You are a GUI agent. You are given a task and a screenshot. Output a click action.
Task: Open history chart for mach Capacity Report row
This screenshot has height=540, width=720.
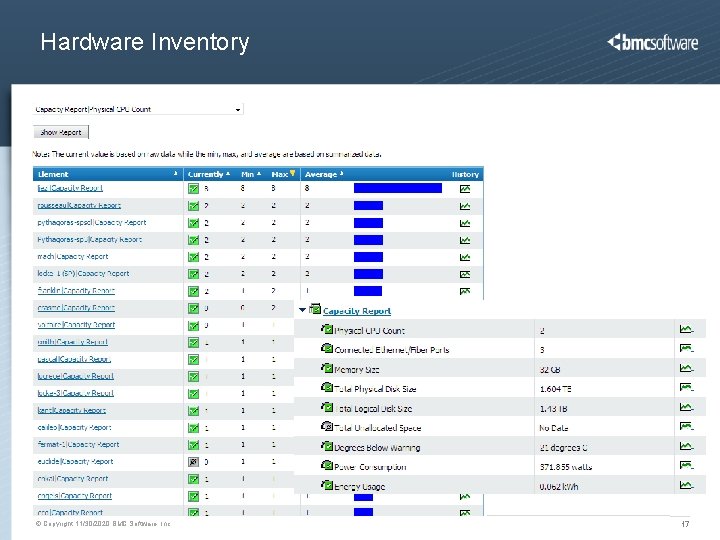coord(465,257)
